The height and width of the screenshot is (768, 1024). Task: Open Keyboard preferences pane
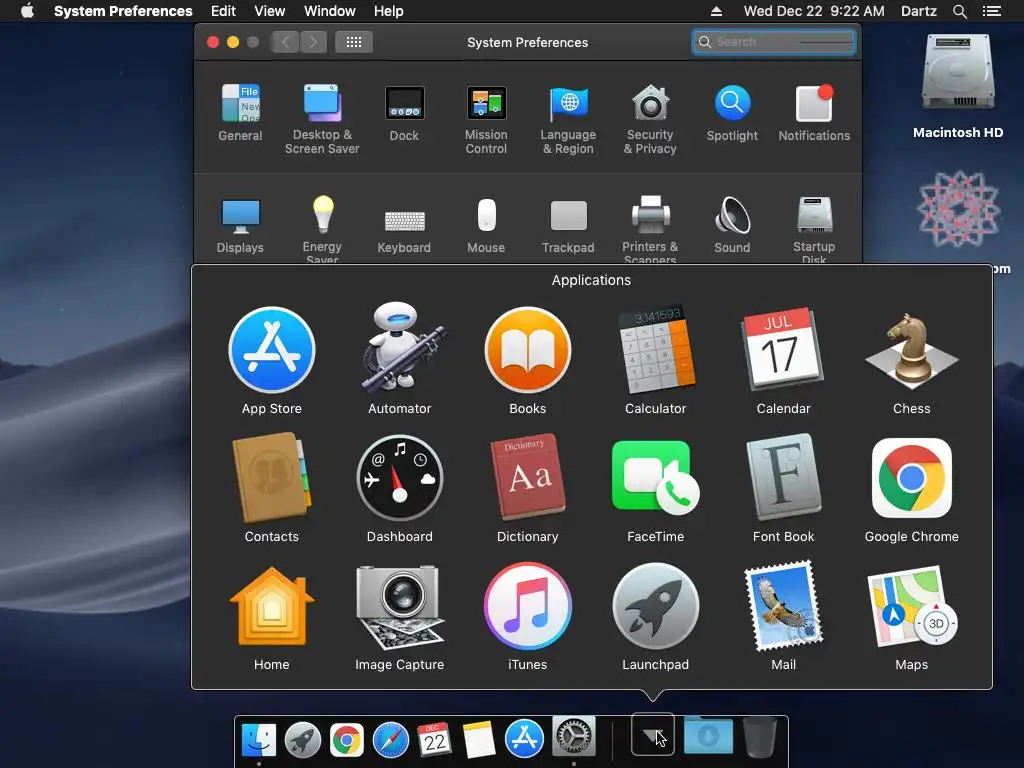(404, 231)
